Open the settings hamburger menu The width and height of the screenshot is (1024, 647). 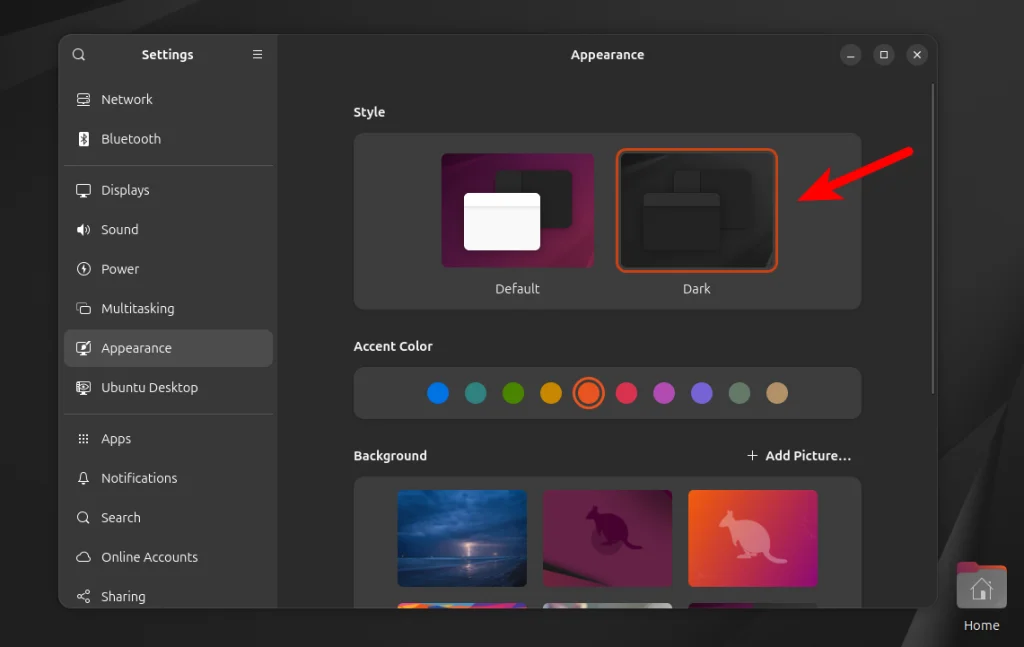(257, 54)
